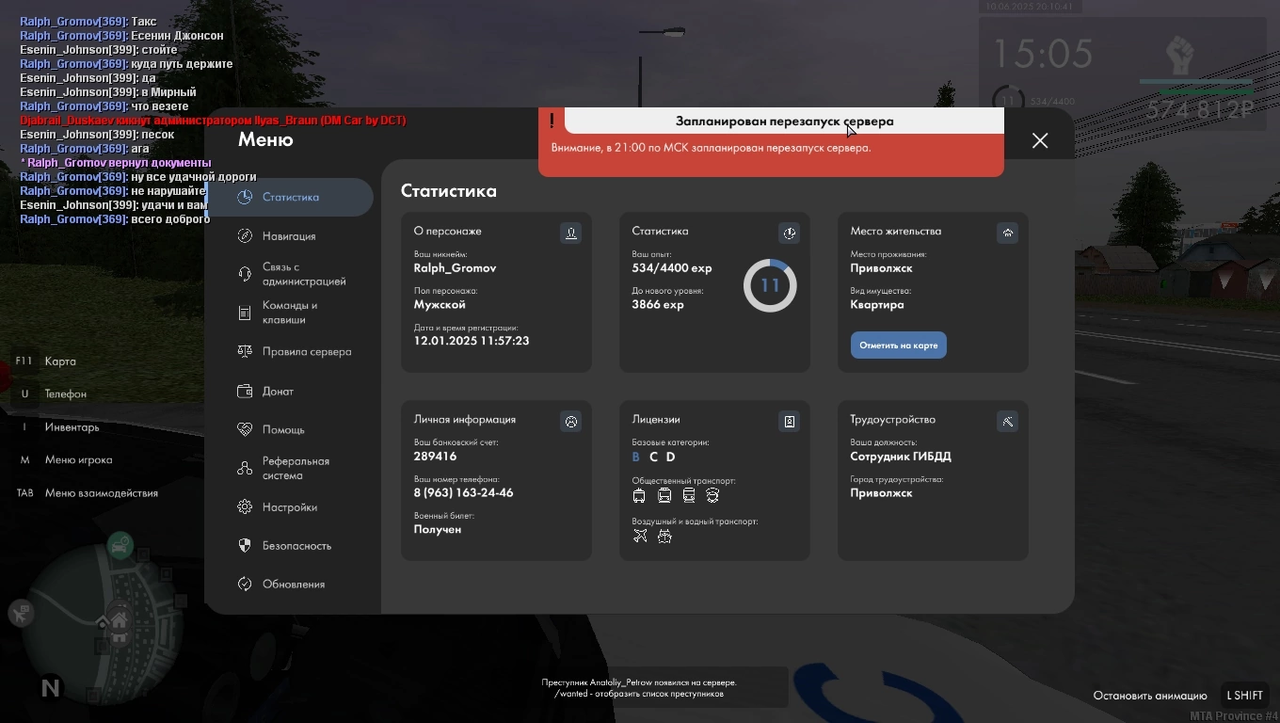This screenshot has height=723, width=1280.
Task: Click the hammer icon in Трудоустройство card
Action: point(1007,422)
